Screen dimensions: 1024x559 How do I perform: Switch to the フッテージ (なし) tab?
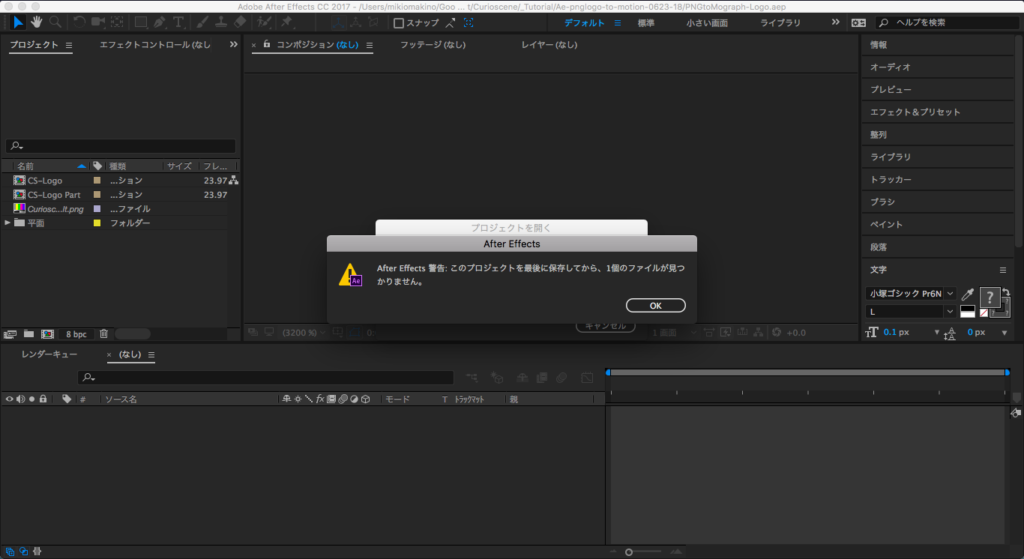432,44
